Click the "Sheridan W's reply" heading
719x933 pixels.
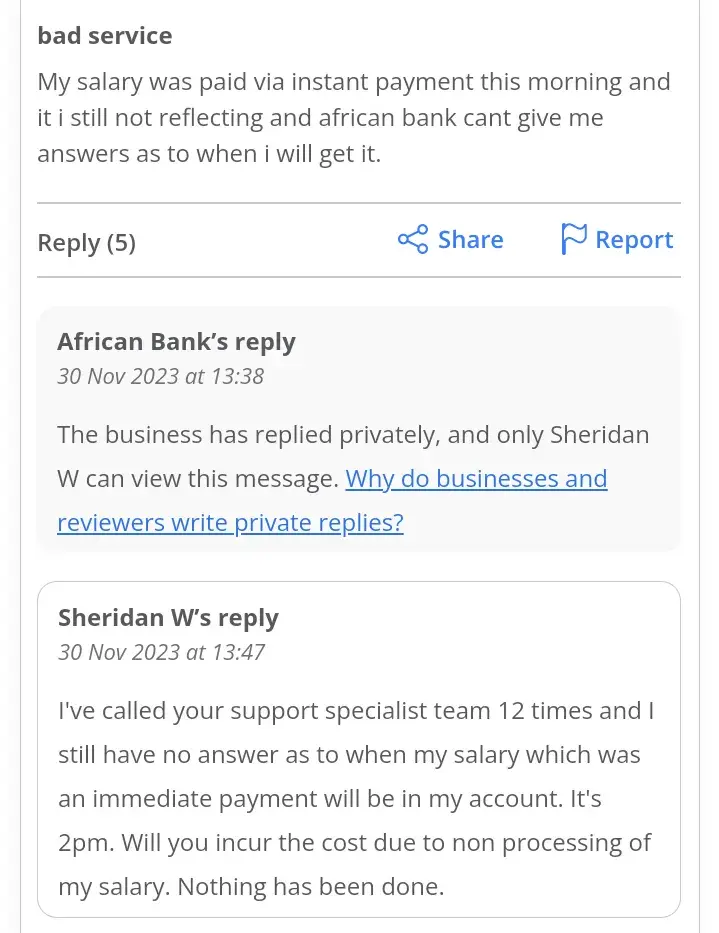[x=168, y=618]
